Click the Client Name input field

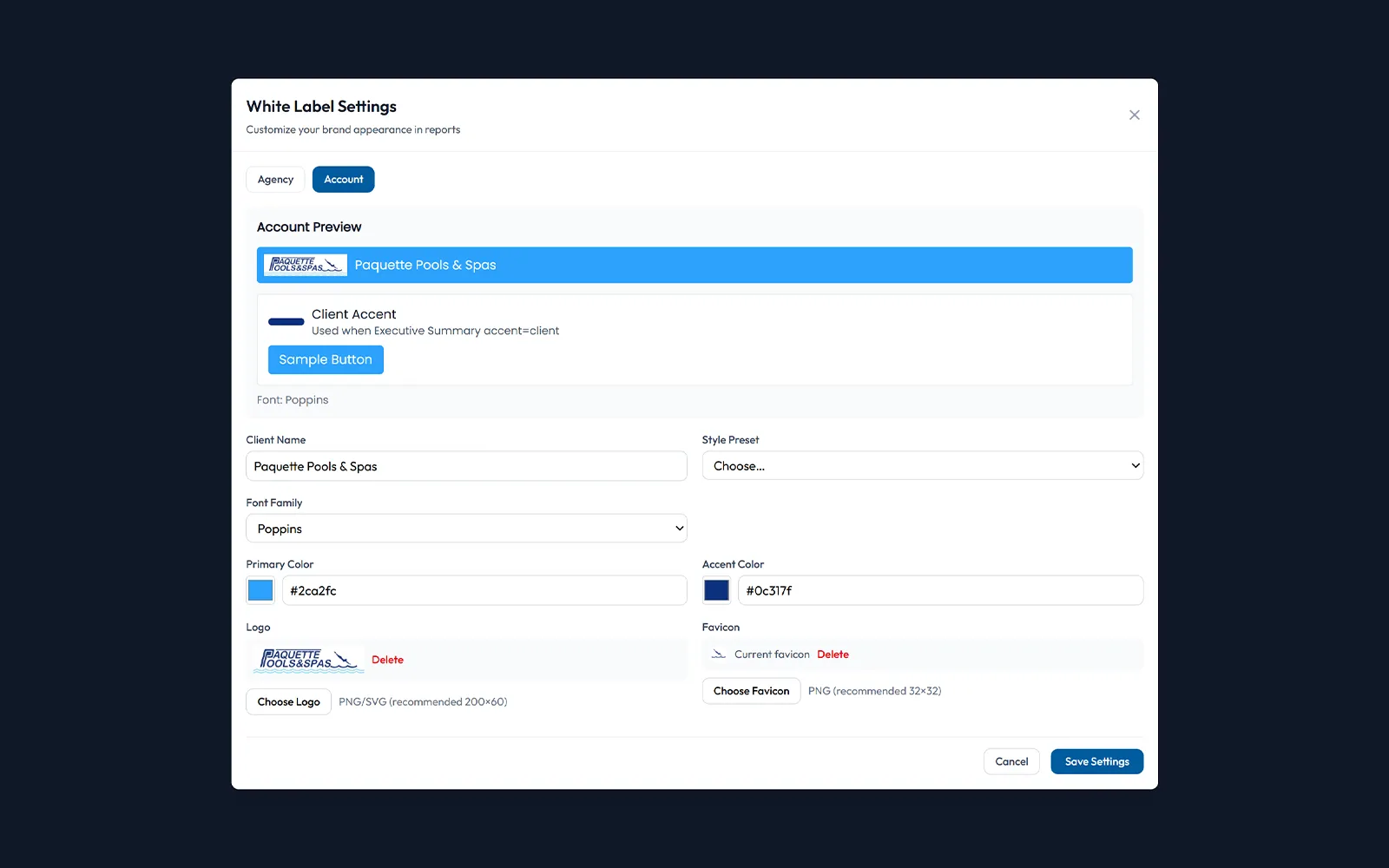(466, 466)
